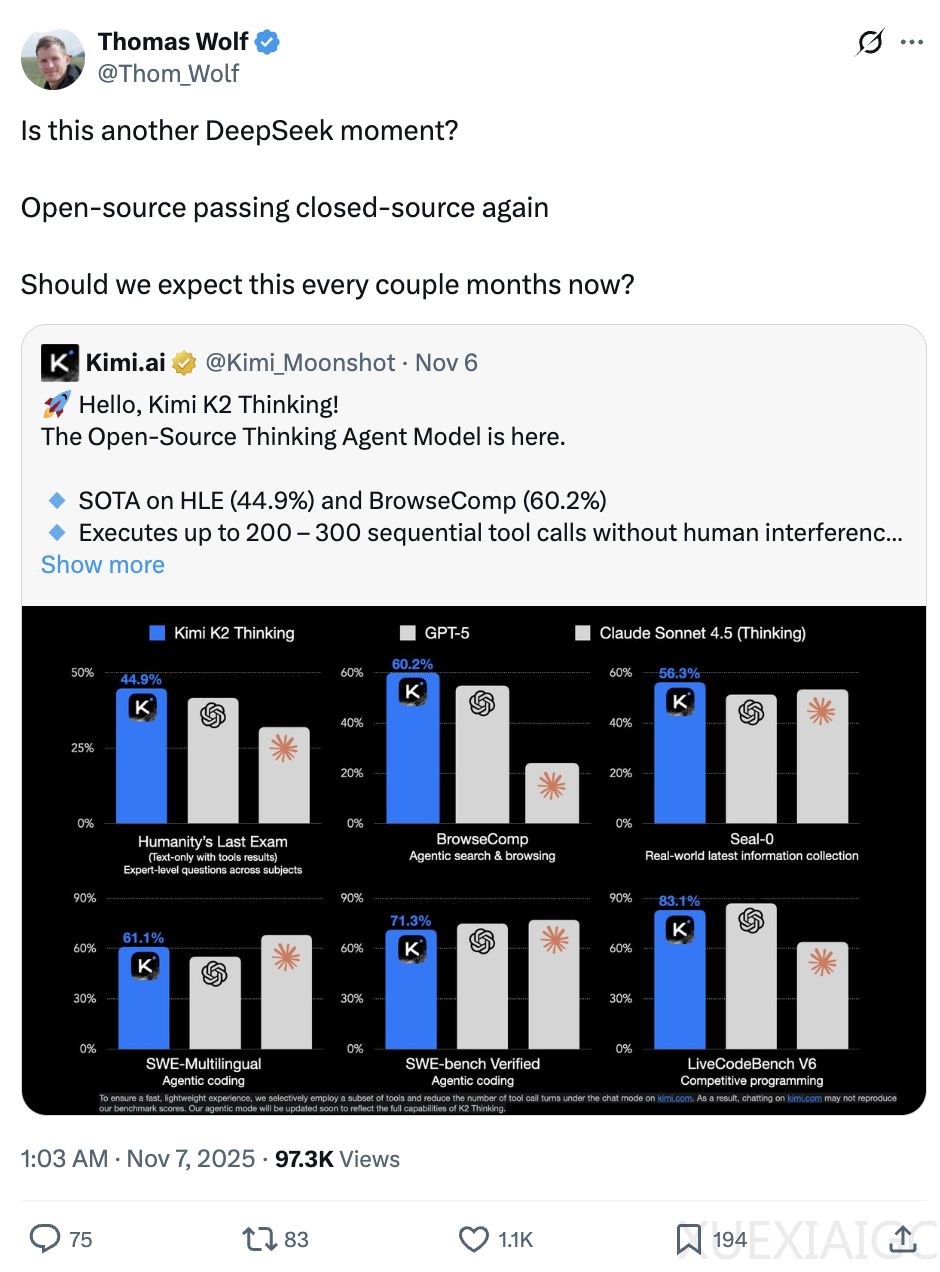Click Thomas Wolf's blue verified badge
The height and width of the screenshot is (1272, 940).
click(268, 42)
